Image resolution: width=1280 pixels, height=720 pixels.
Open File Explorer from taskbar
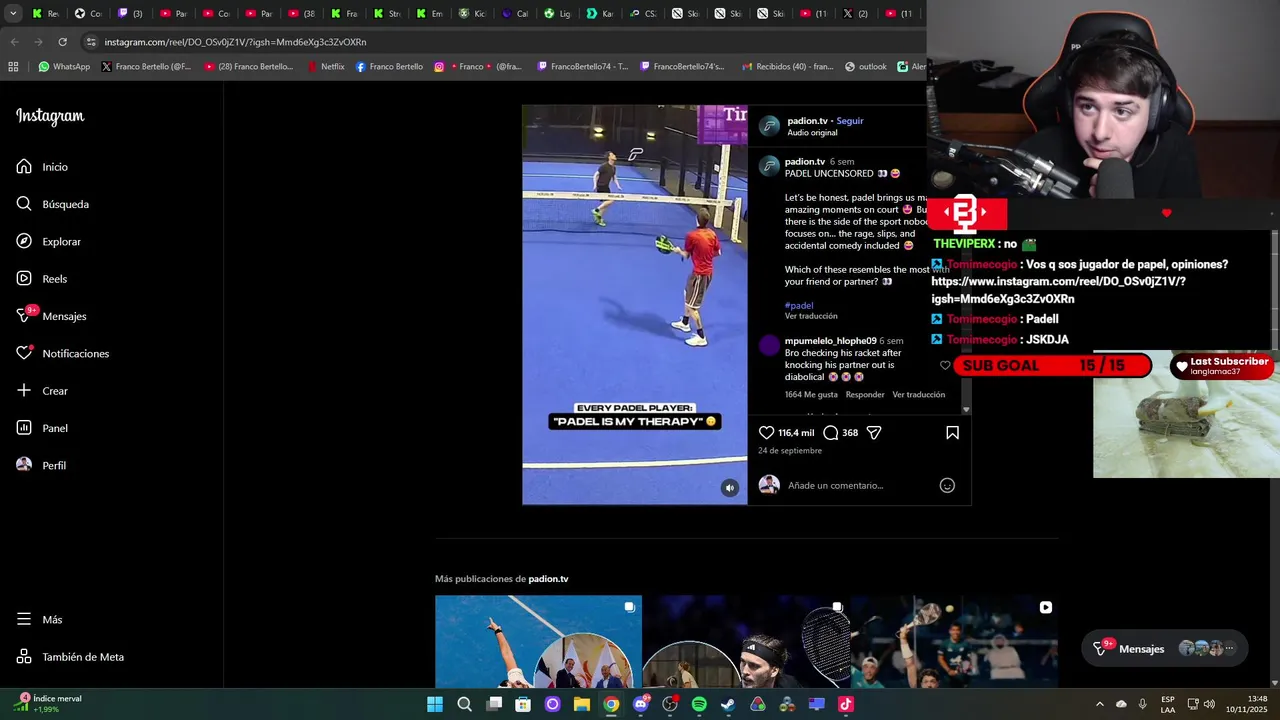(581, 704)
